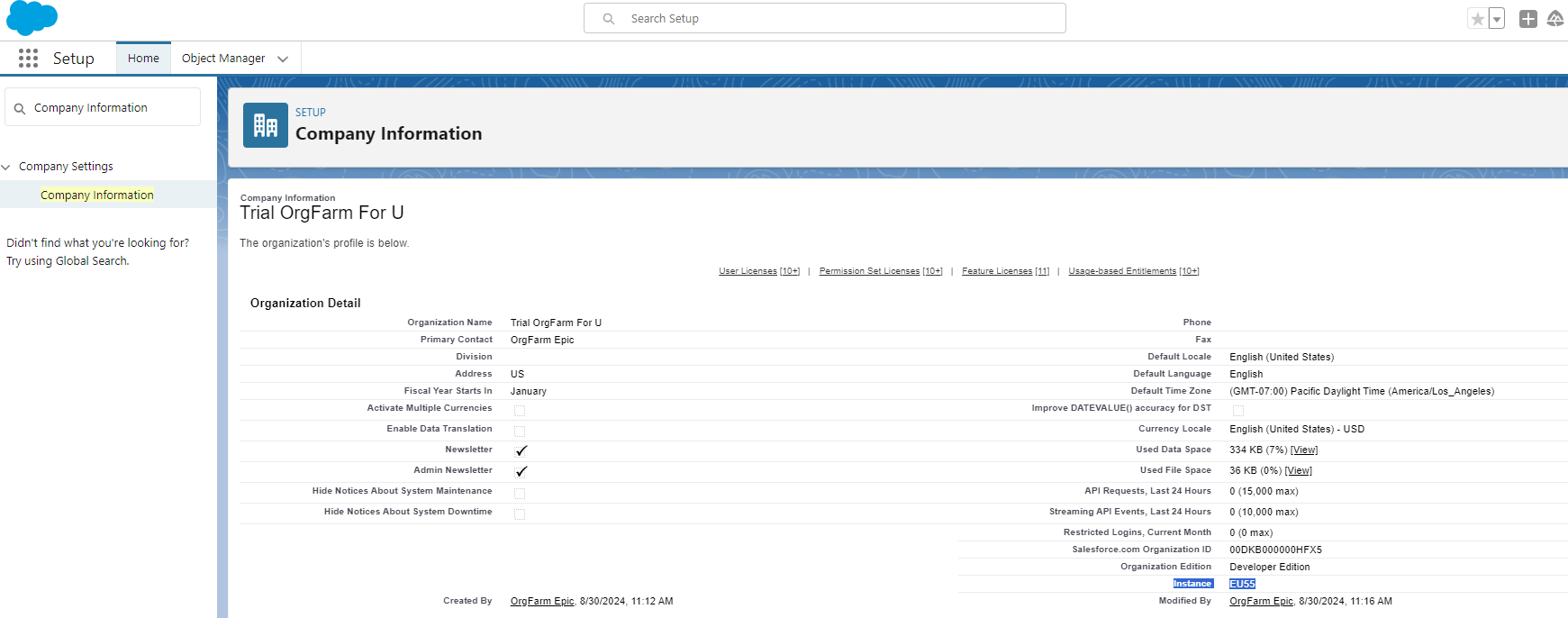Click the Organization Detail section heading
This screenshot has width=1568, height=618.
tap(305, 303)
